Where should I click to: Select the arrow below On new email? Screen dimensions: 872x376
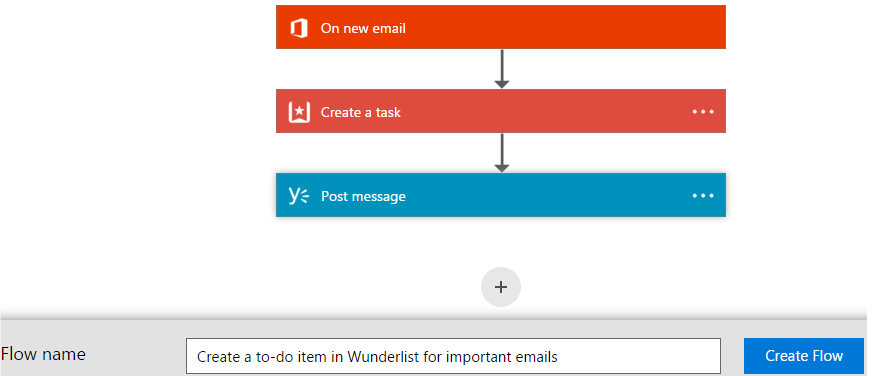point(502,69)
